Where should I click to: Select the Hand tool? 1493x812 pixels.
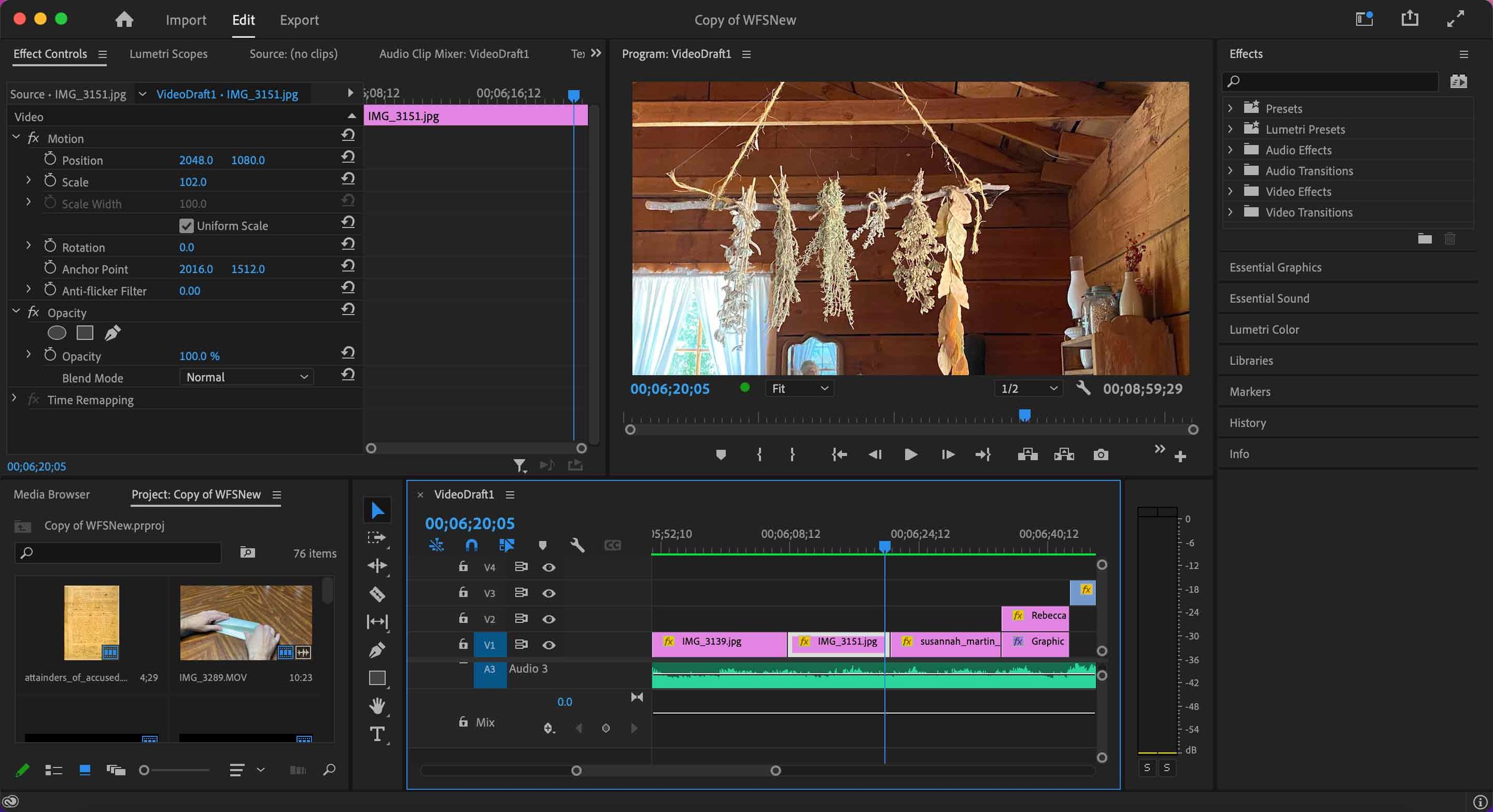point(377,706)
